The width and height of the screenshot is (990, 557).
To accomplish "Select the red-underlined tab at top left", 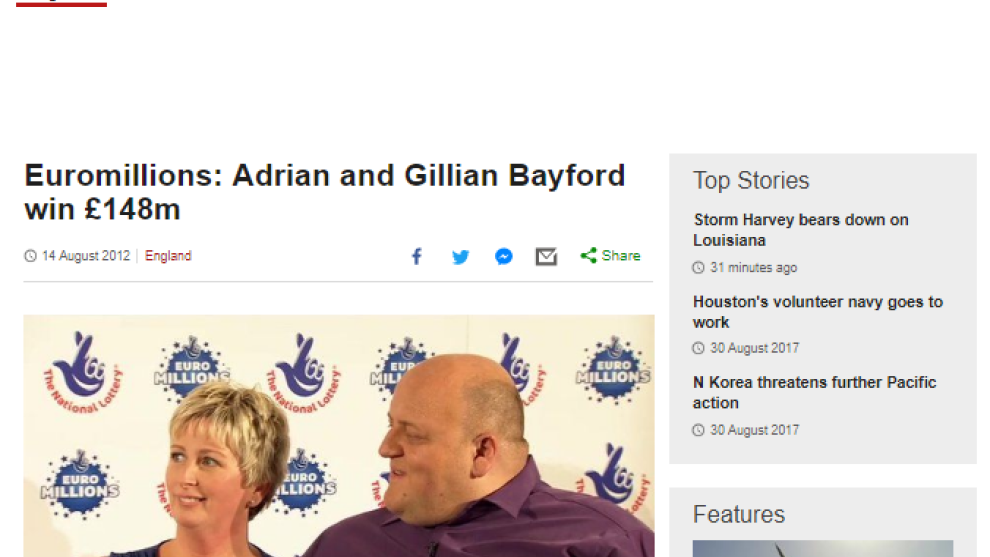I will [x=61, y=3].
